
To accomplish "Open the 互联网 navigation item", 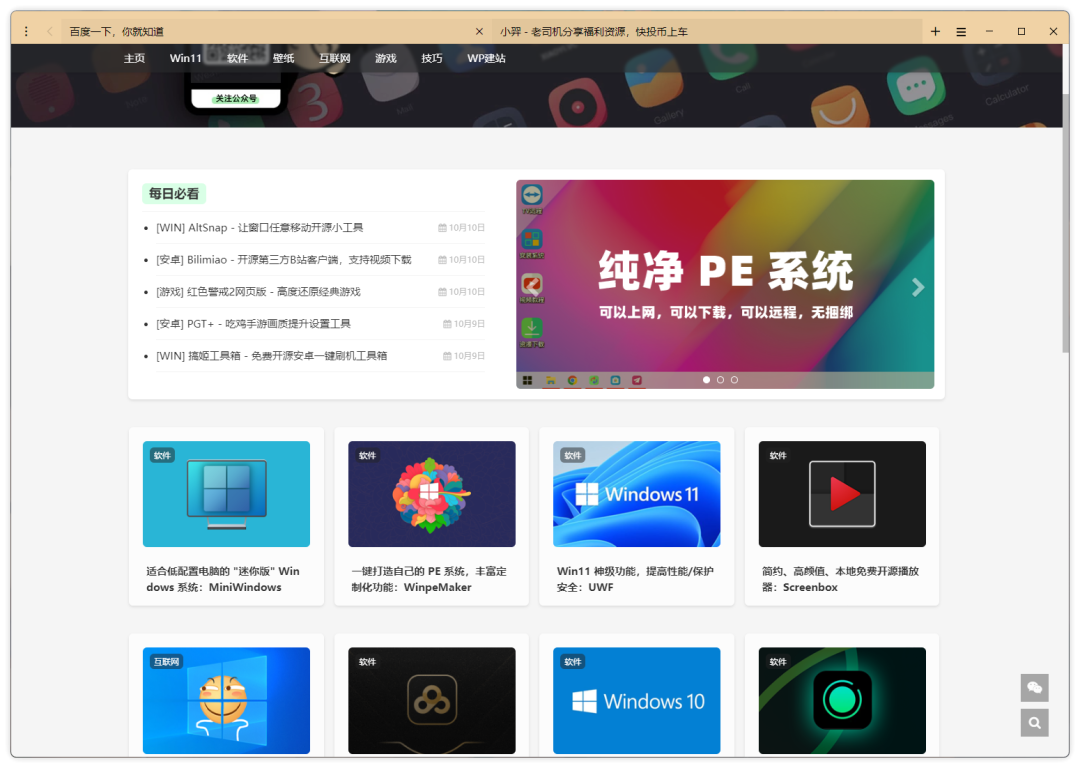I will pyautogui.click(x=335, y=58).
